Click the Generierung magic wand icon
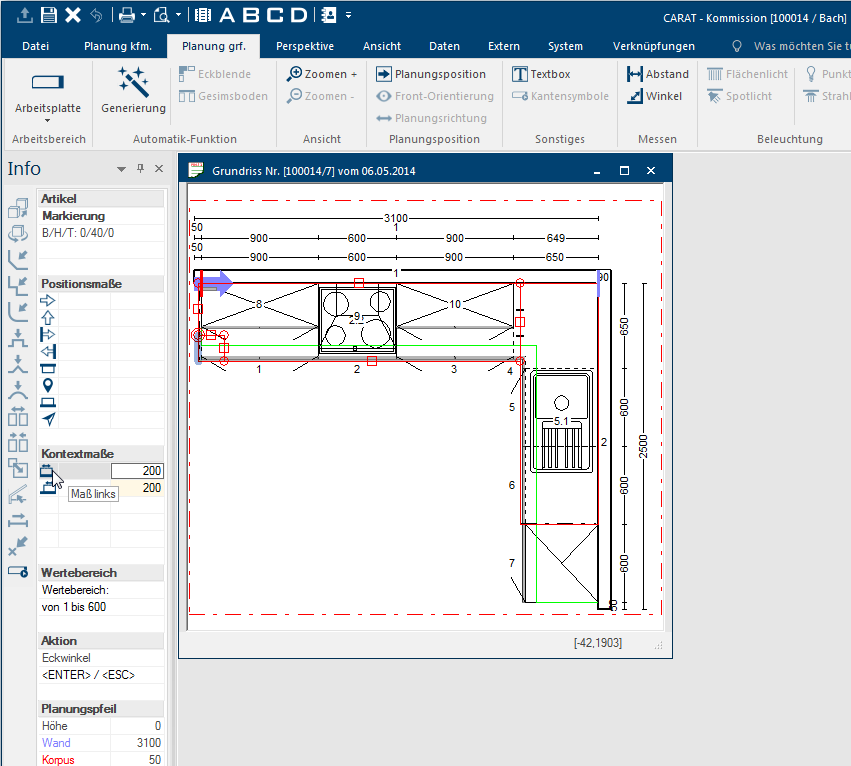The height and width of the screenshot is (766, 851). pos(133,82)
